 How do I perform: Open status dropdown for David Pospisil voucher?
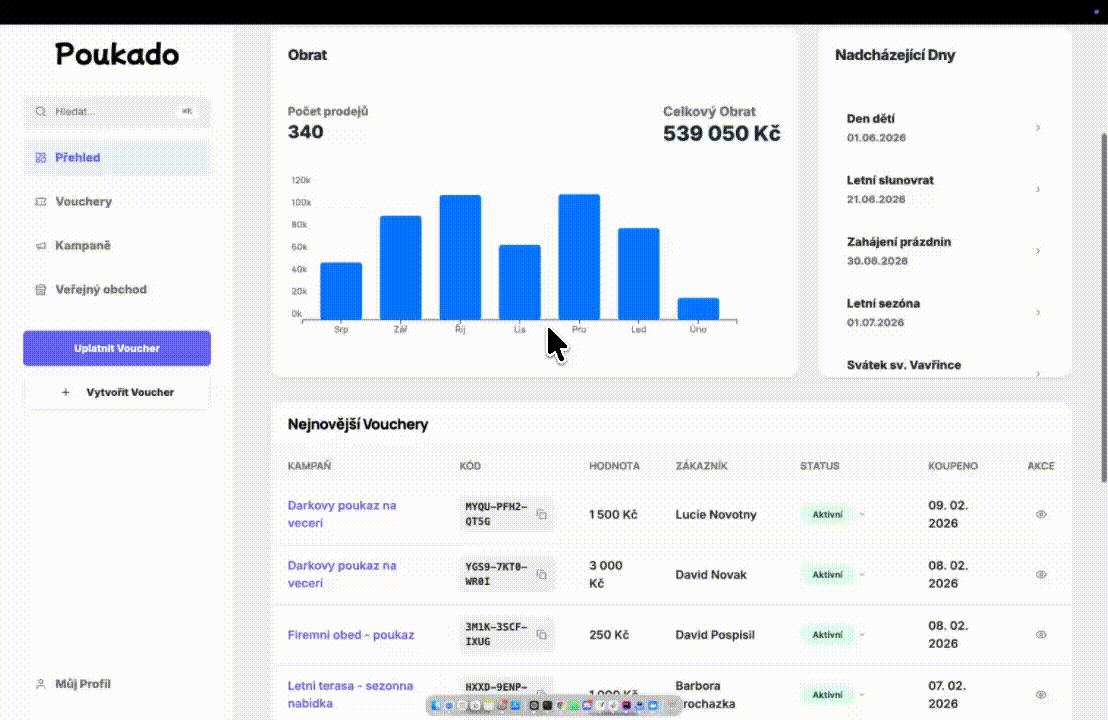pyautogui.click(x=862, y=635)
